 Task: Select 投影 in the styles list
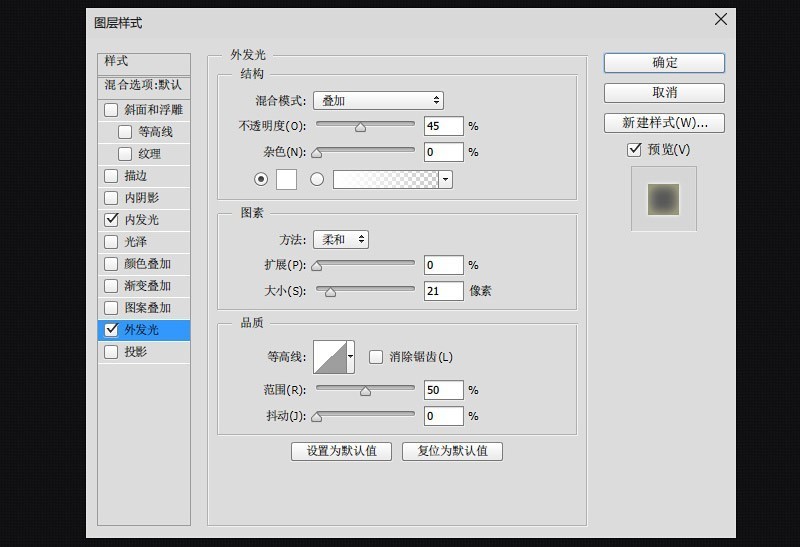pyautogui.click(x=136, y=352)
